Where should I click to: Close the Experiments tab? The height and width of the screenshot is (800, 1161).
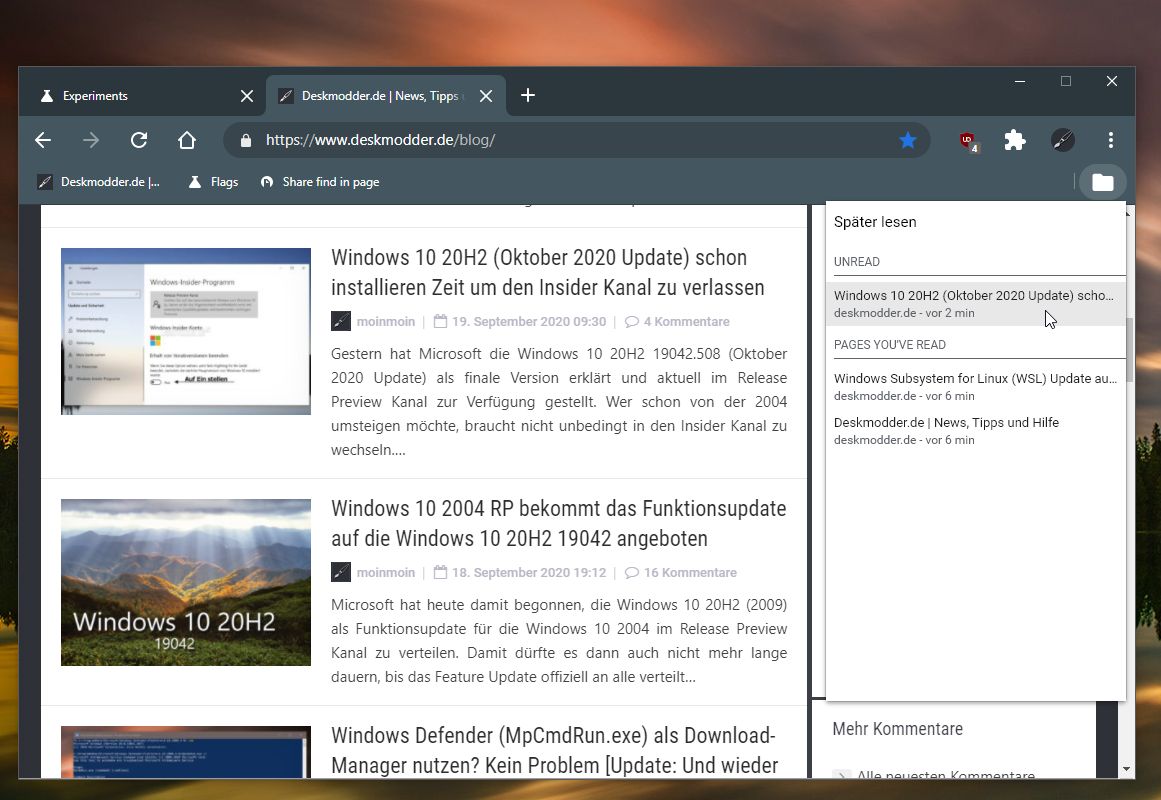coord(247,96)
